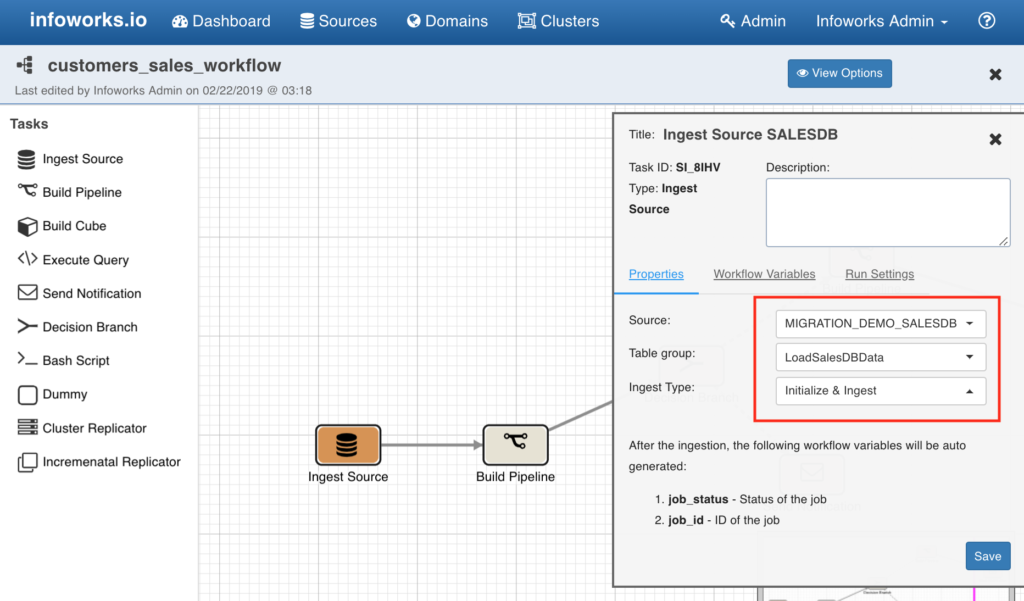Open the Run Settings tab

click(879, 273)
